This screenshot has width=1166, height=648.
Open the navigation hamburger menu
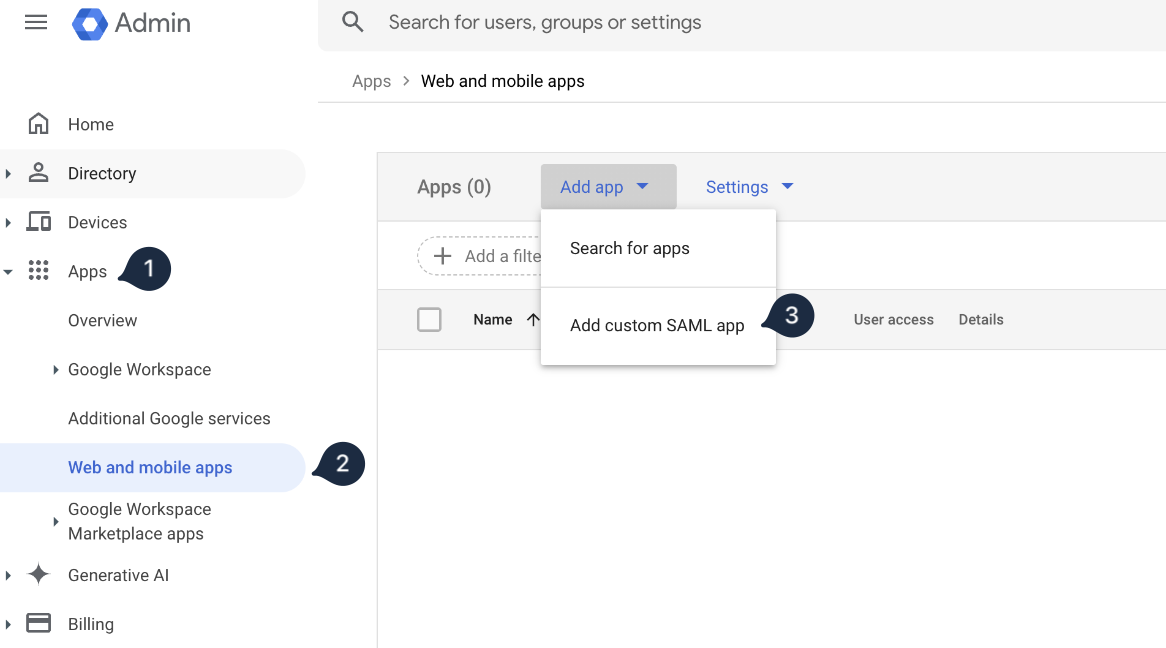click(x=36, y=22)
